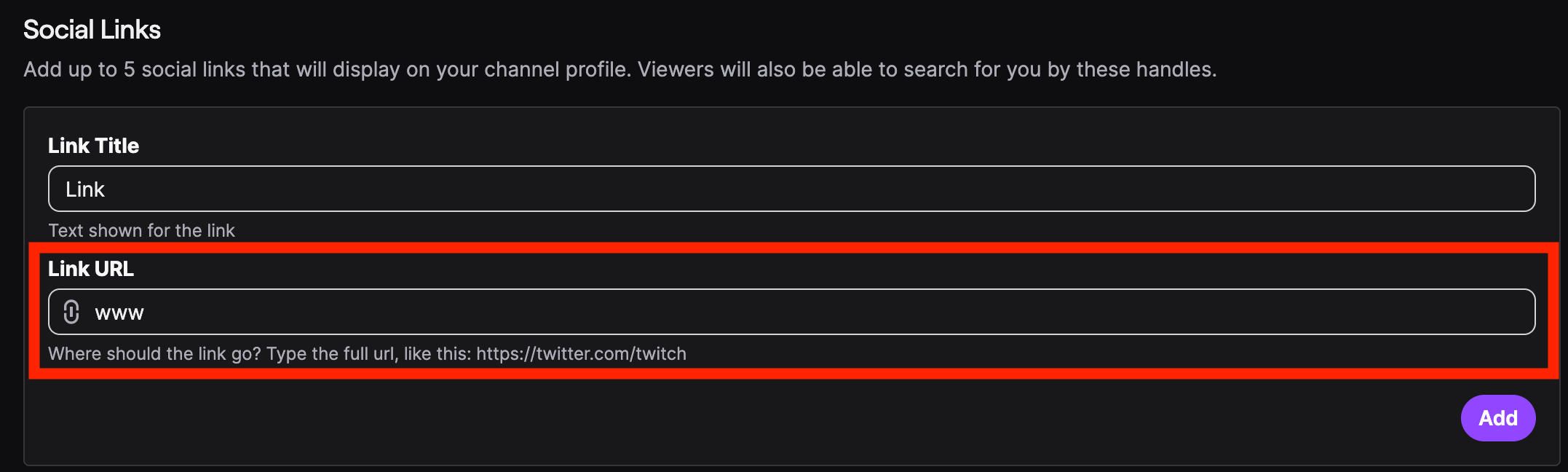Click the example https://twitter.com/twitch URL text

581,353
